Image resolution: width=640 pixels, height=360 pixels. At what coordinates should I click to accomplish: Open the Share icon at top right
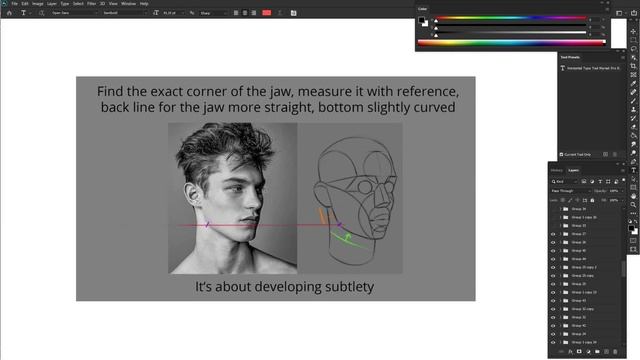pyautogui.click(x=634, y=13)
